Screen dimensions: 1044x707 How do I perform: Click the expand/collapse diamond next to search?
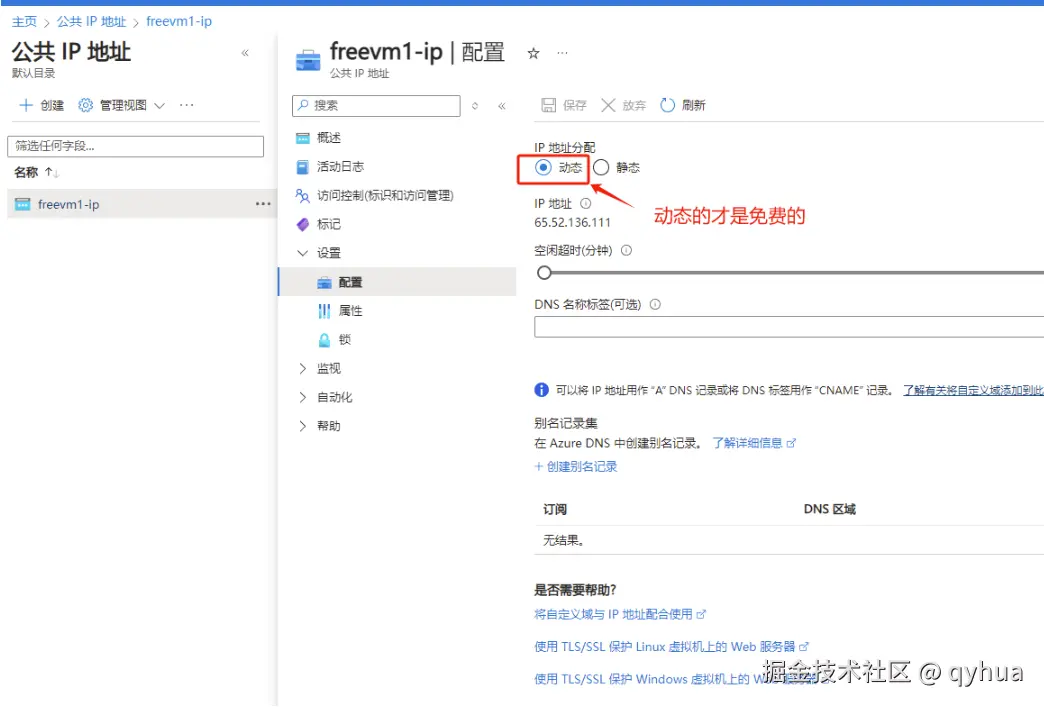coord(475,106)
